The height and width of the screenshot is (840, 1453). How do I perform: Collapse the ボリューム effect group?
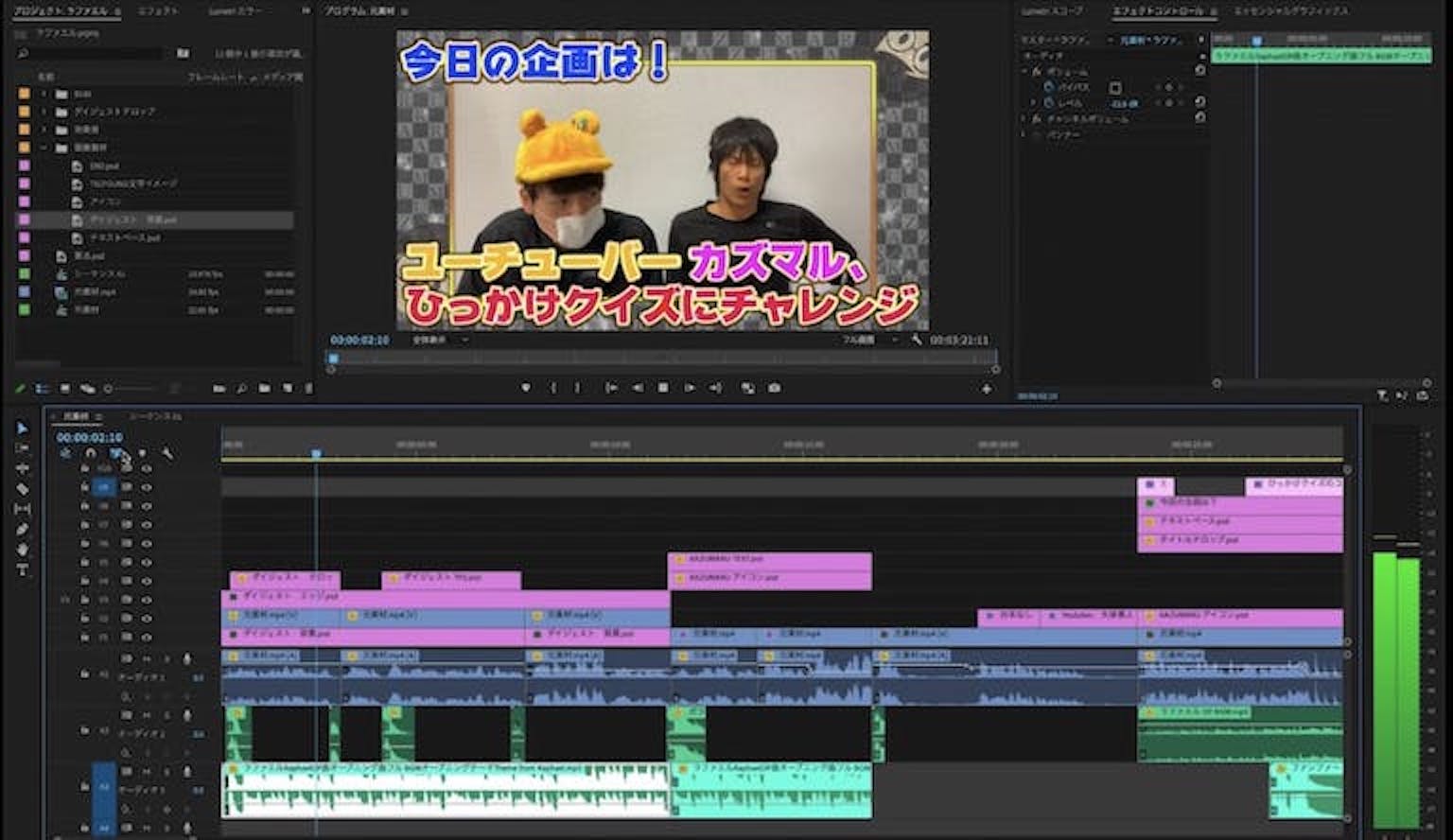[1024, 71]
